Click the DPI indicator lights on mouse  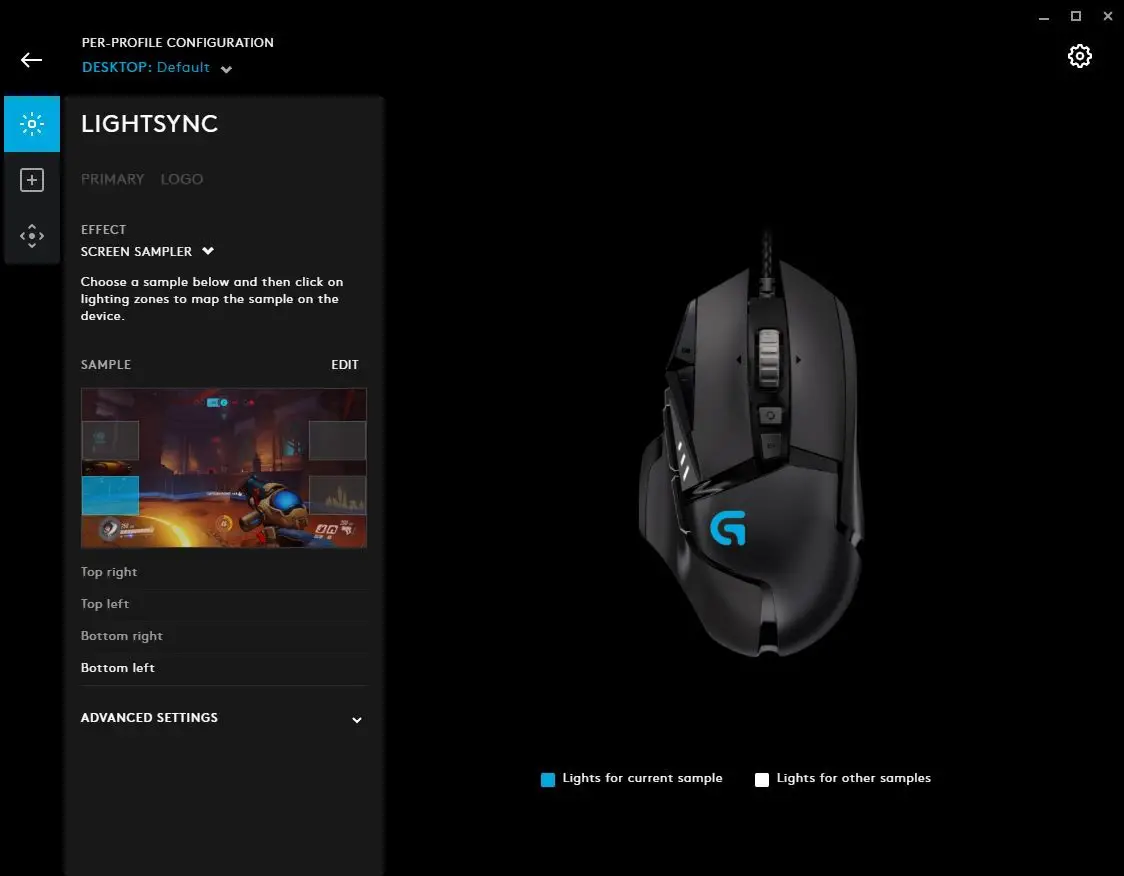[x=681, y=459]
